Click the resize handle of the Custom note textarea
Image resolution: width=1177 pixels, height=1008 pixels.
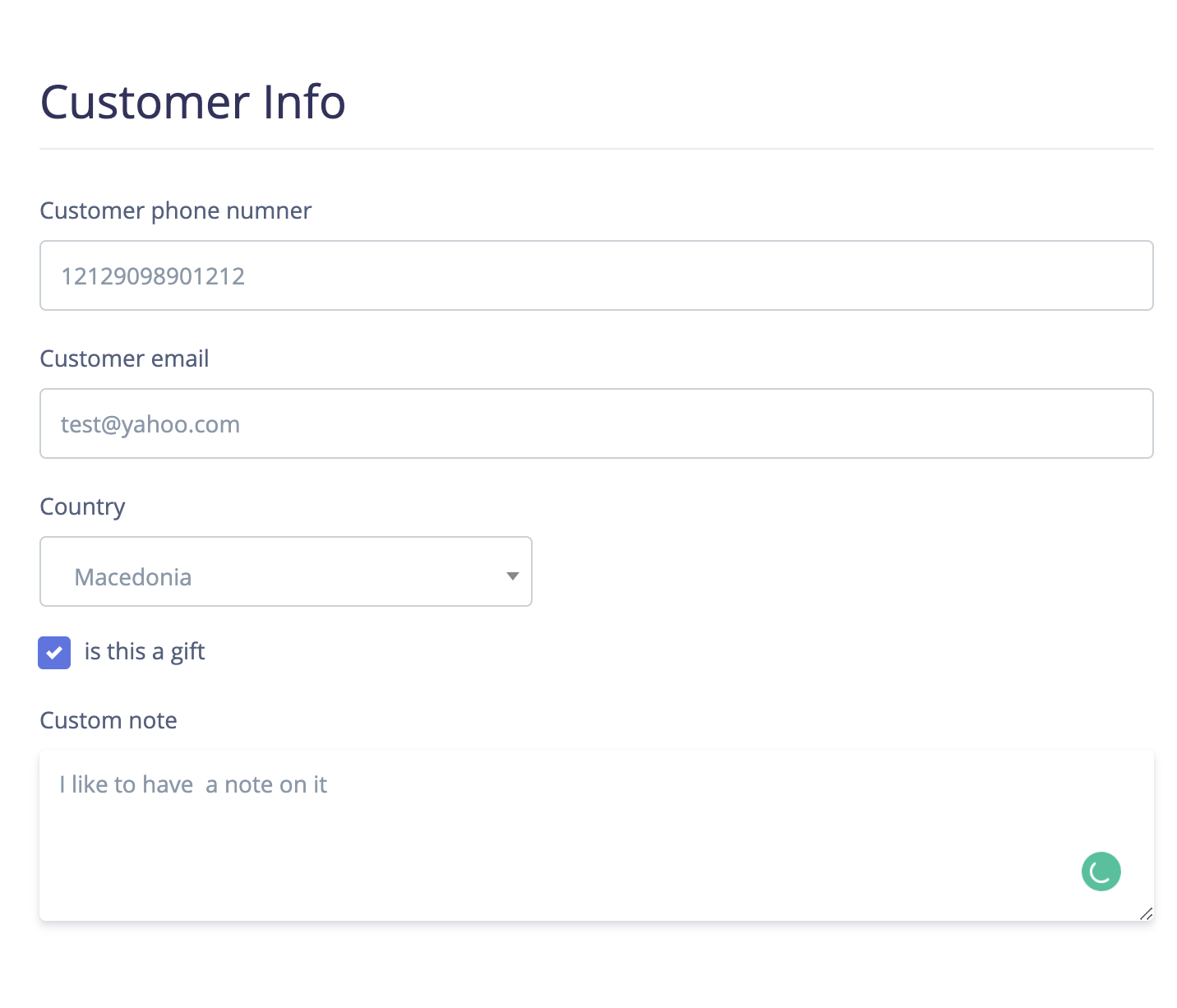coord(1146,913)
